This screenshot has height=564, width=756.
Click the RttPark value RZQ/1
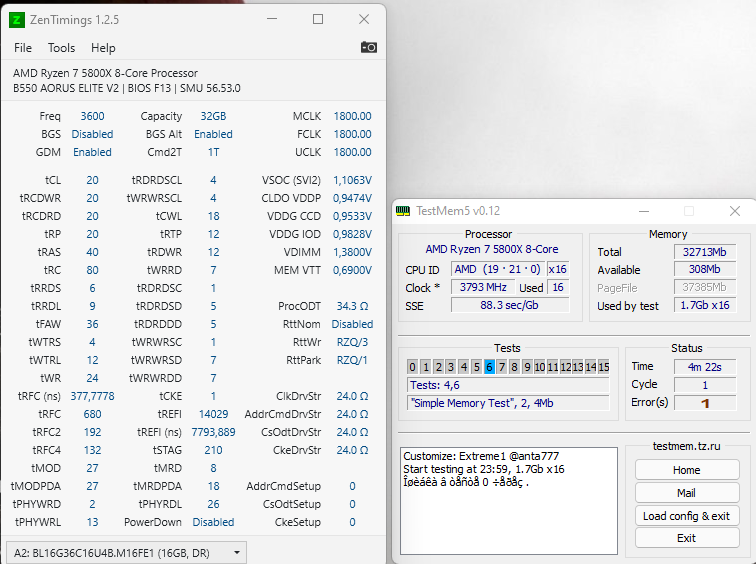(352, 360)
